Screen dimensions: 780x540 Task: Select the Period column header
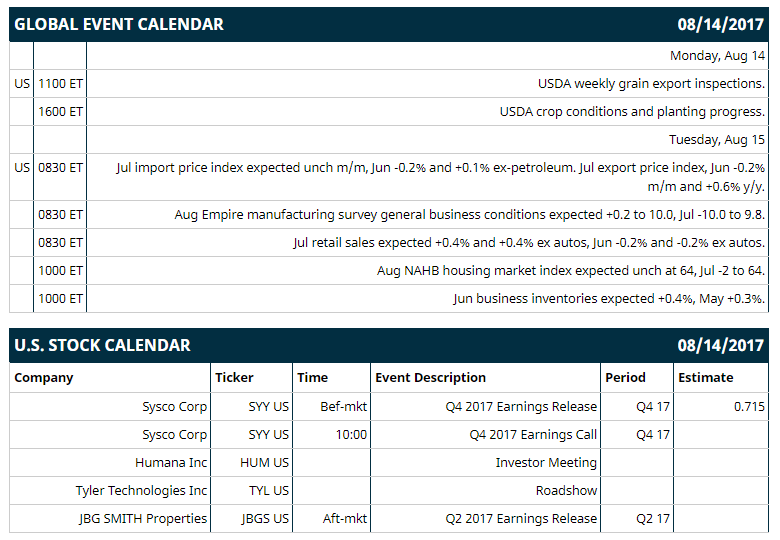pos(625,378)
